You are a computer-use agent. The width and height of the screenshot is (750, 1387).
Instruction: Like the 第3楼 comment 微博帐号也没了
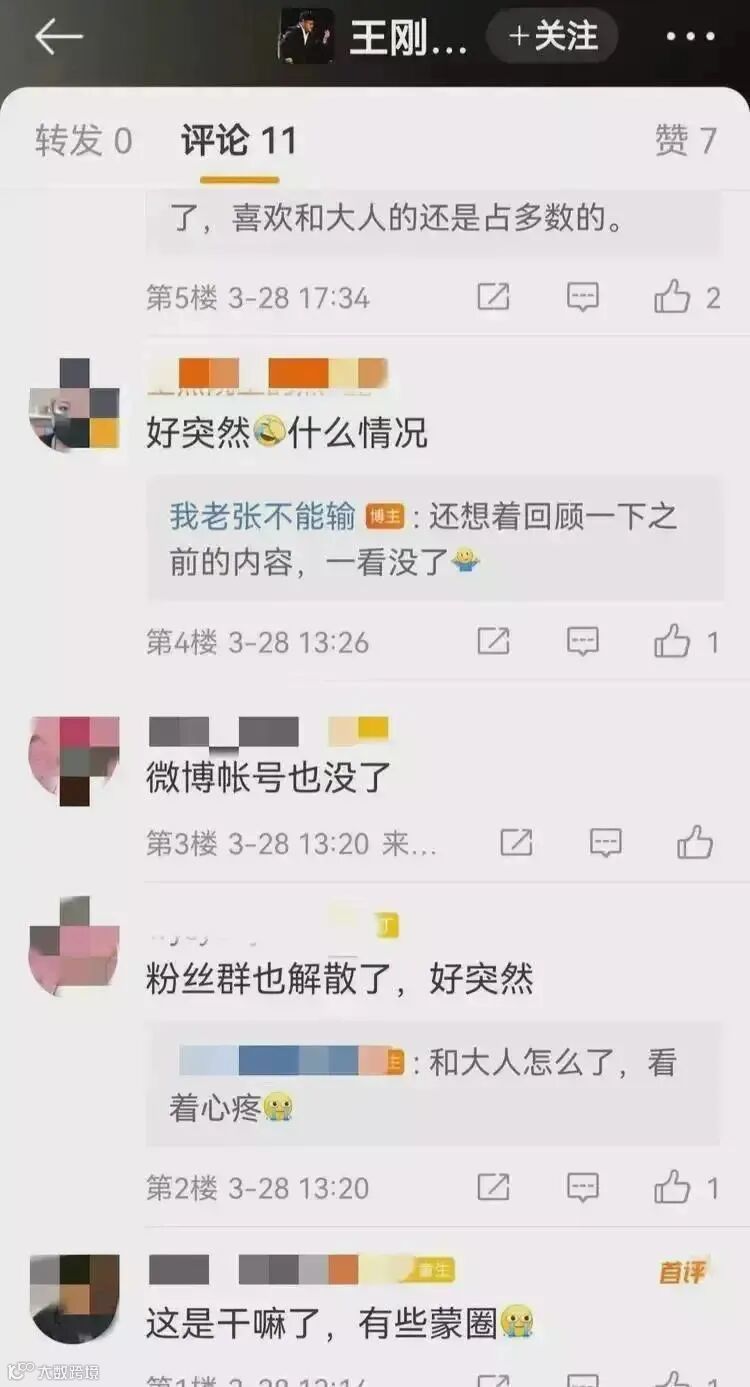point(695,843)
